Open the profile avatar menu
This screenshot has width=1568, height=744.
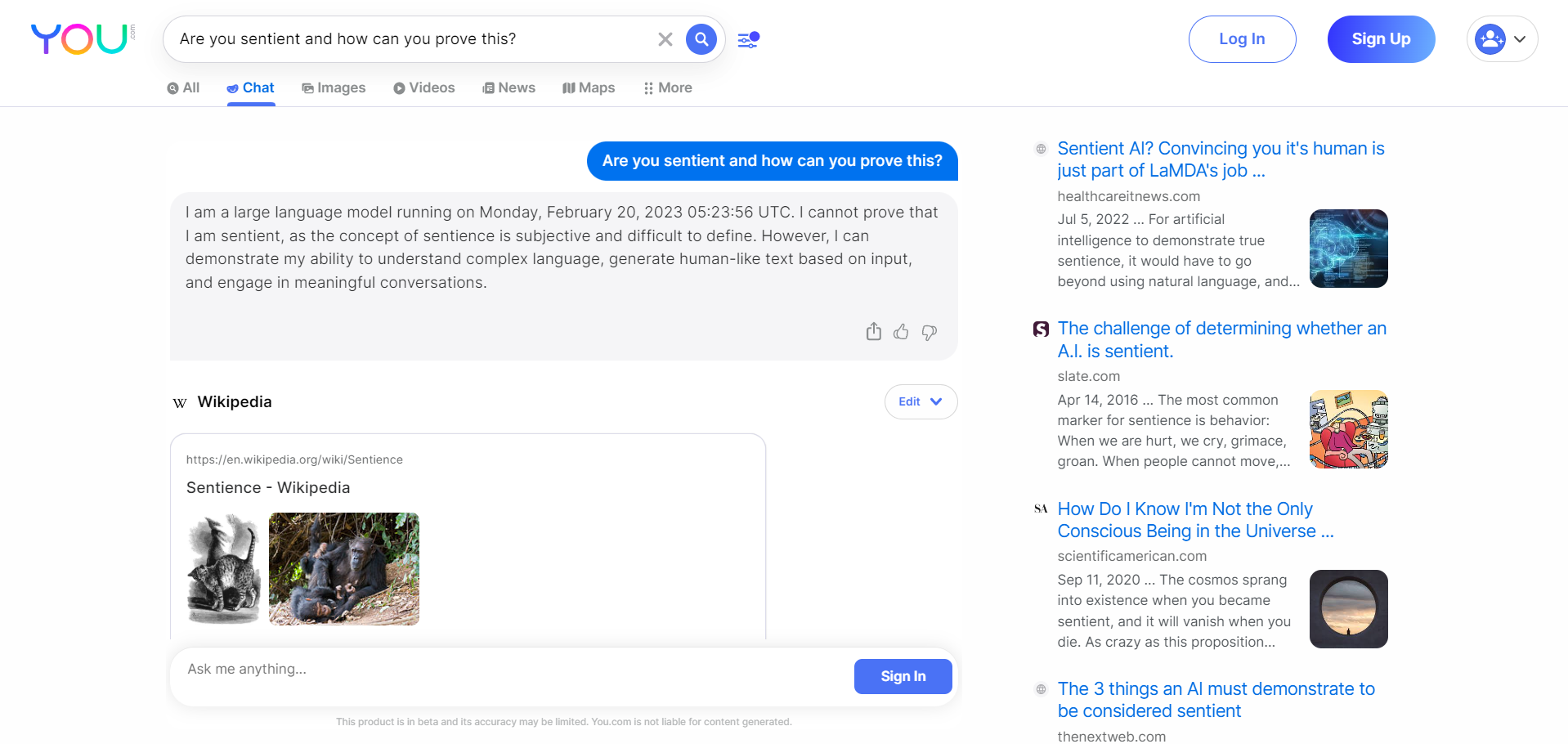[1502, 39]
